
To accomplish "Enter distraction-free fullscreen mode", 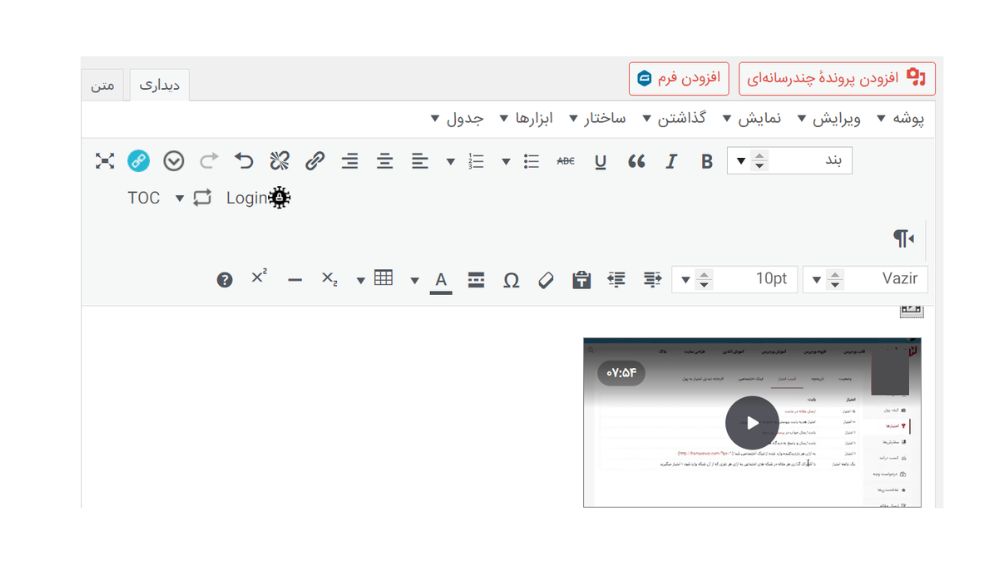I will coord(105,161).
